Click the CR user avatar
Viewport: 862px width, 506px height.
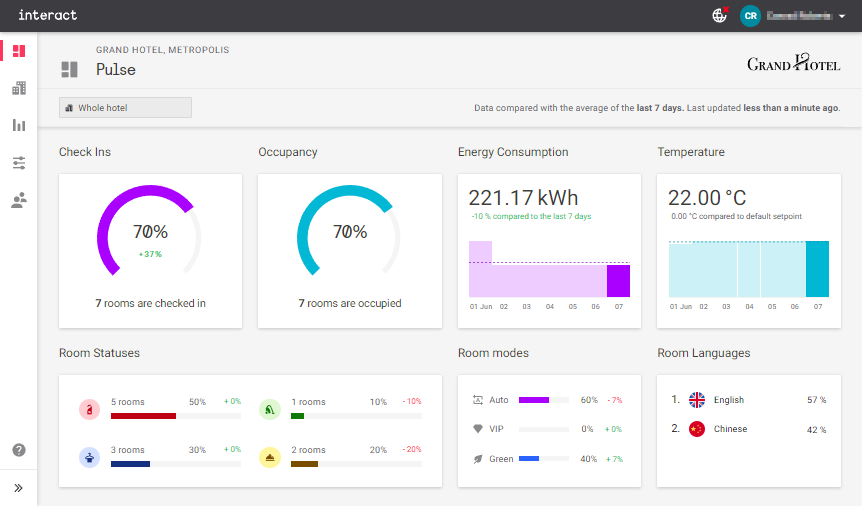tap(750, 16)
